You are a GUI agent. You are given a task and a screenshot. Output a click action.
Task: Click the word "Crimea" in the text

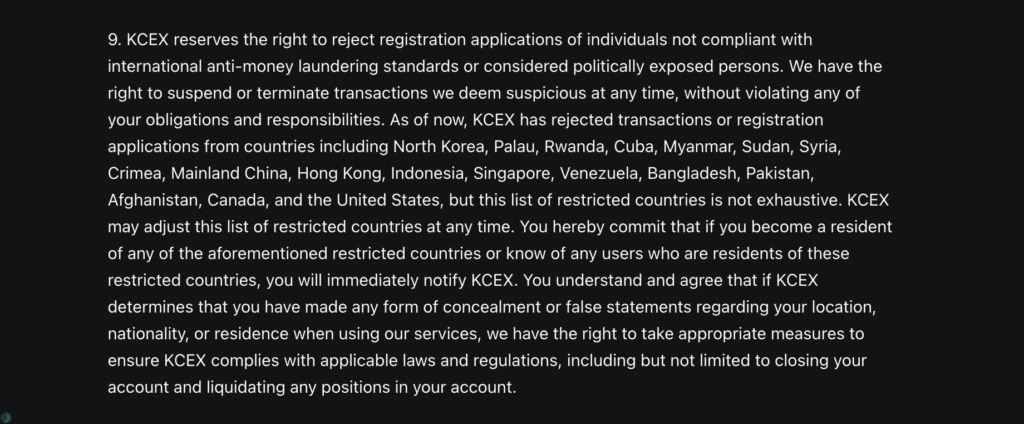point(140,173)
